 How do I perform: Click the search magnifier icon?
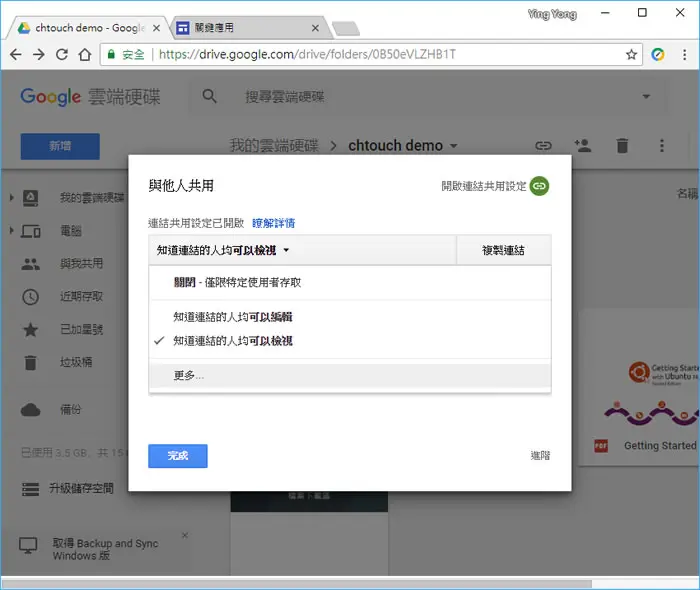pos(209,96)
